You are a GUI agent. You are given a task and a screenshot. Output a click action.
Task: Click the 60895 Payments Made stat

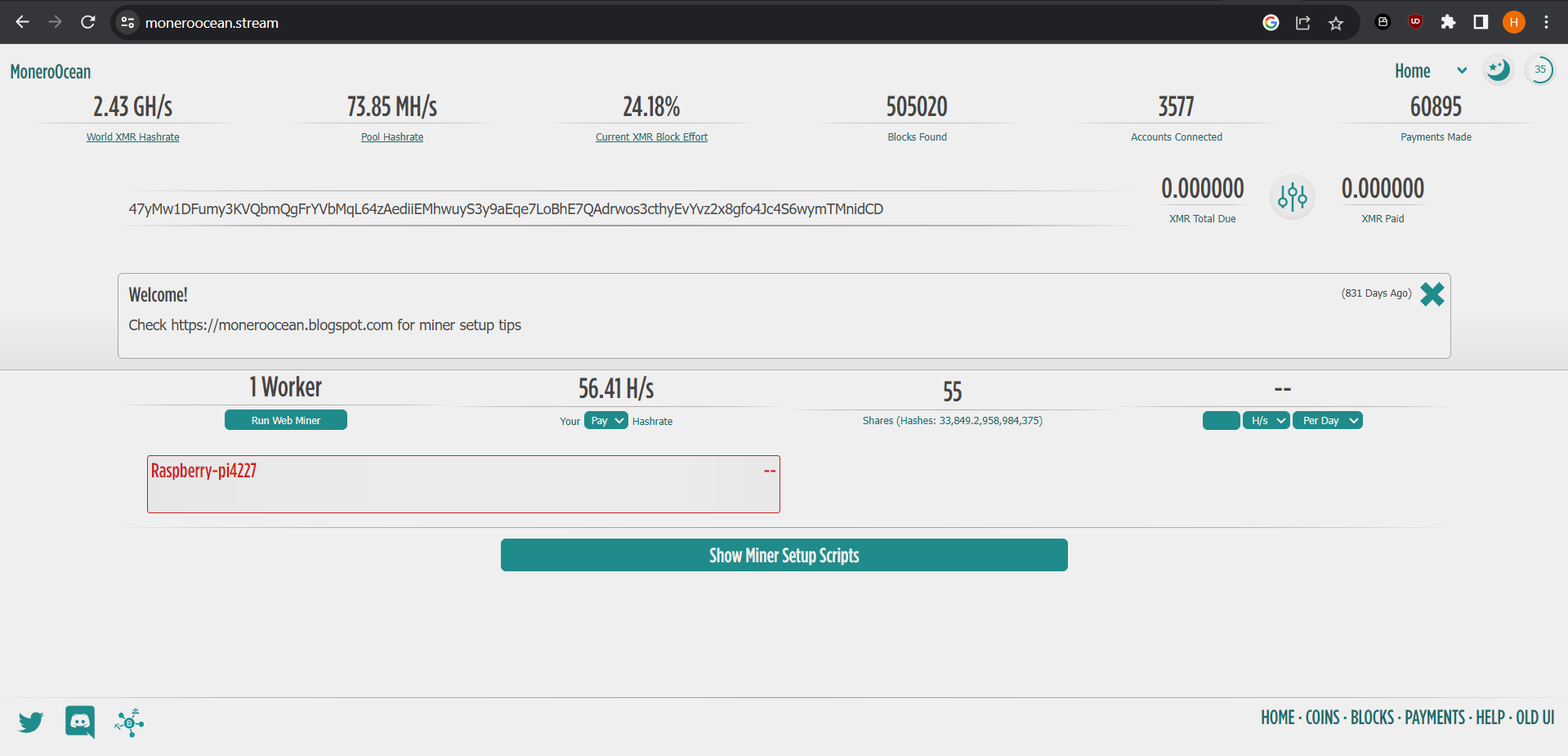click(1436, 106)
